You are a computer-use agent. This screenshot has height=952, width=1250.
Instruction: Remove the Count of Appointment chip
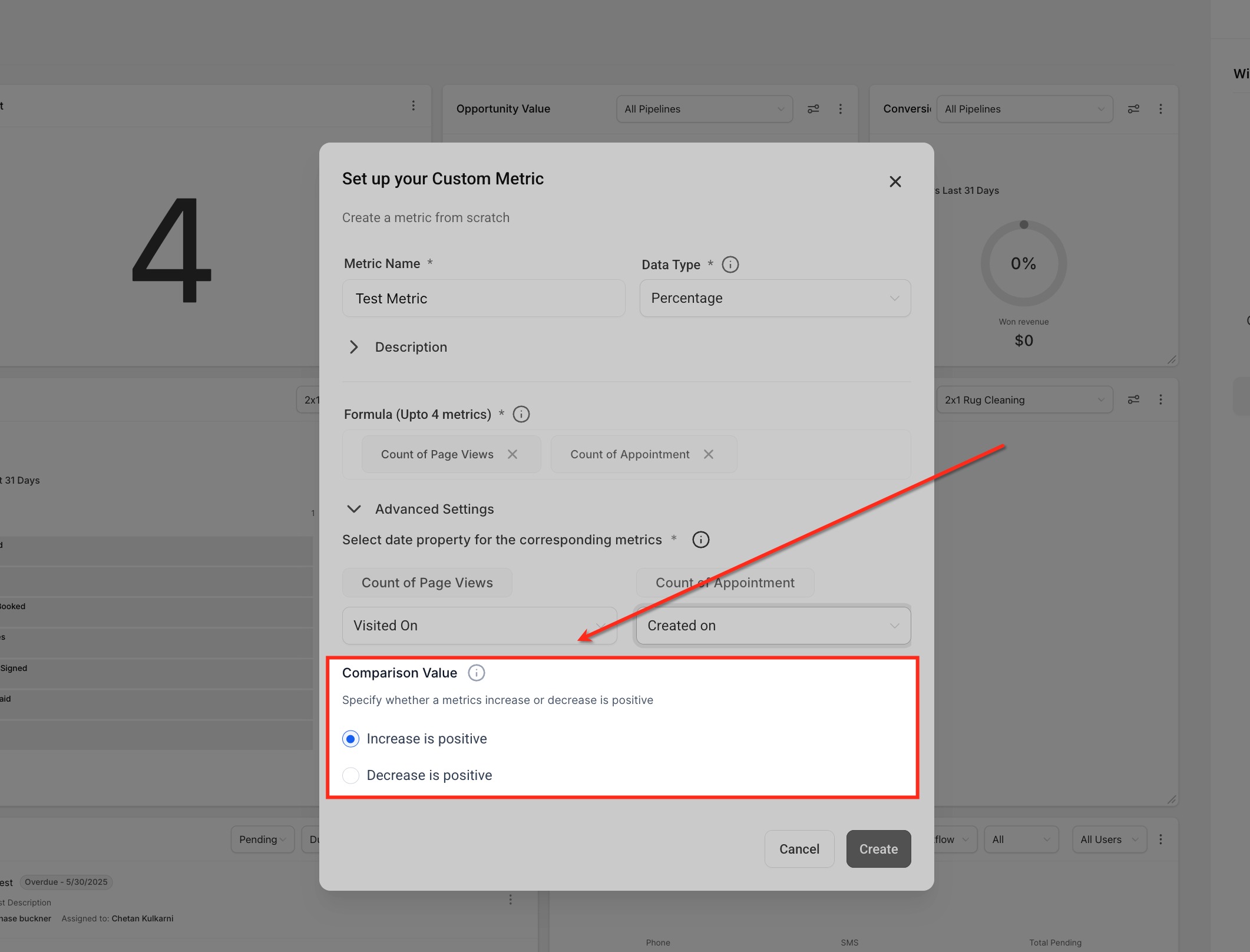[709, 454]
